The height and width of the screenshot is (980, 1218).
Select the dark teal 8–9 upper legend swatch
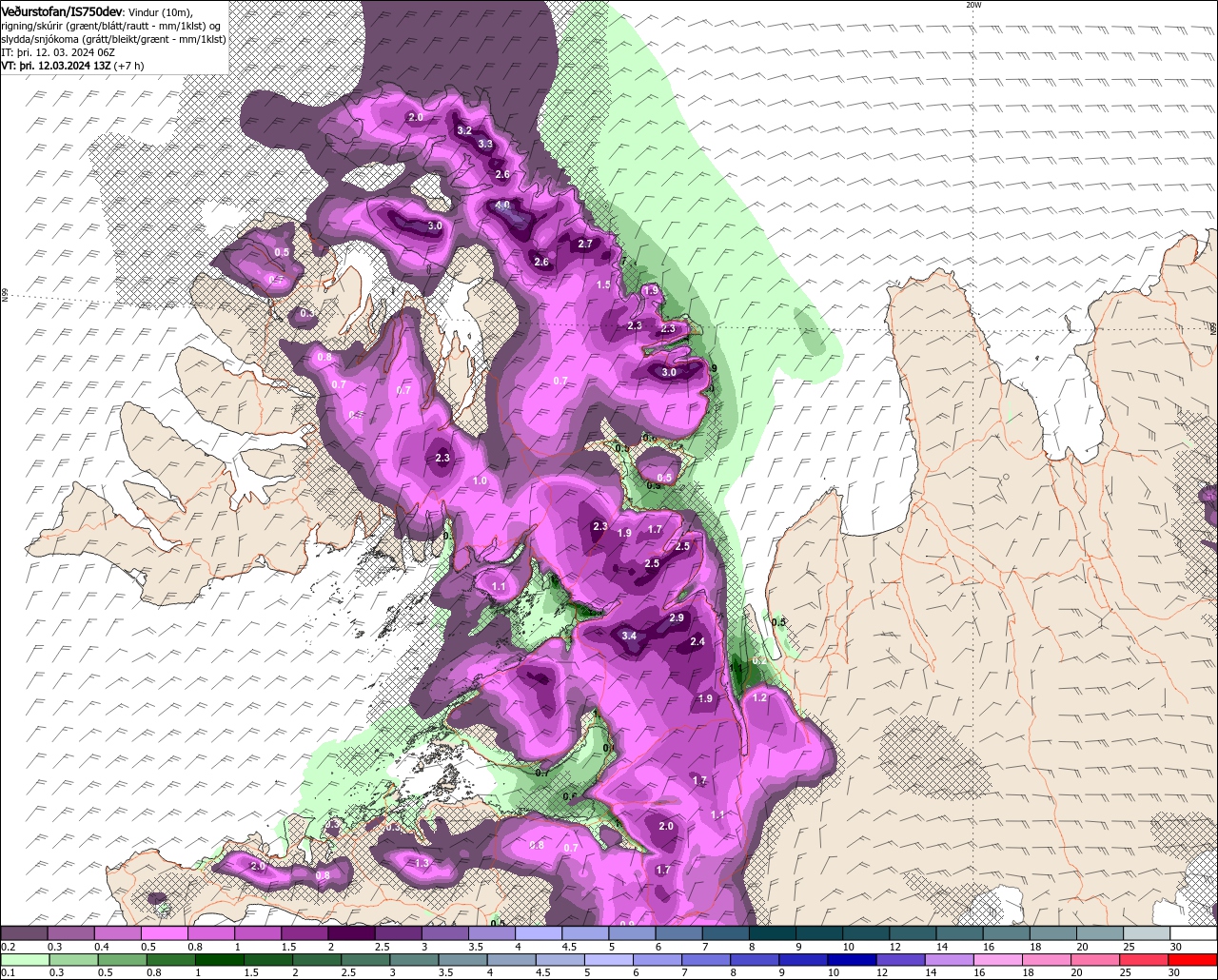773,933
